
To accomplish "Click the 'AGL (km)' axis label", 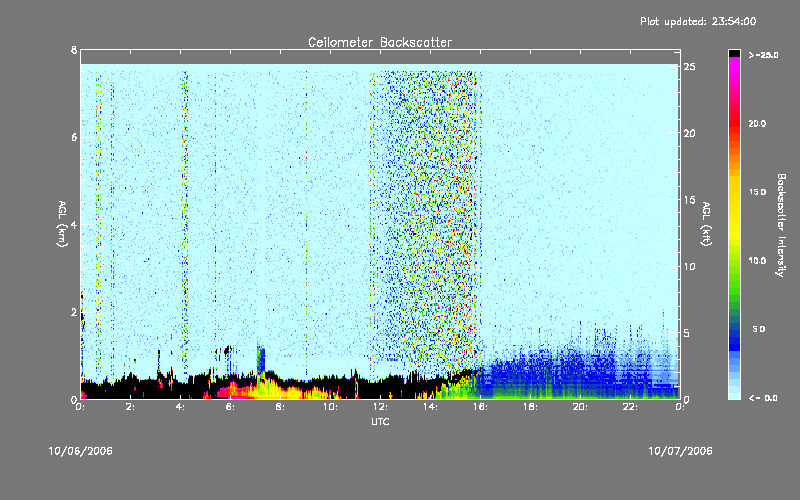I will (x=62, y=224).
